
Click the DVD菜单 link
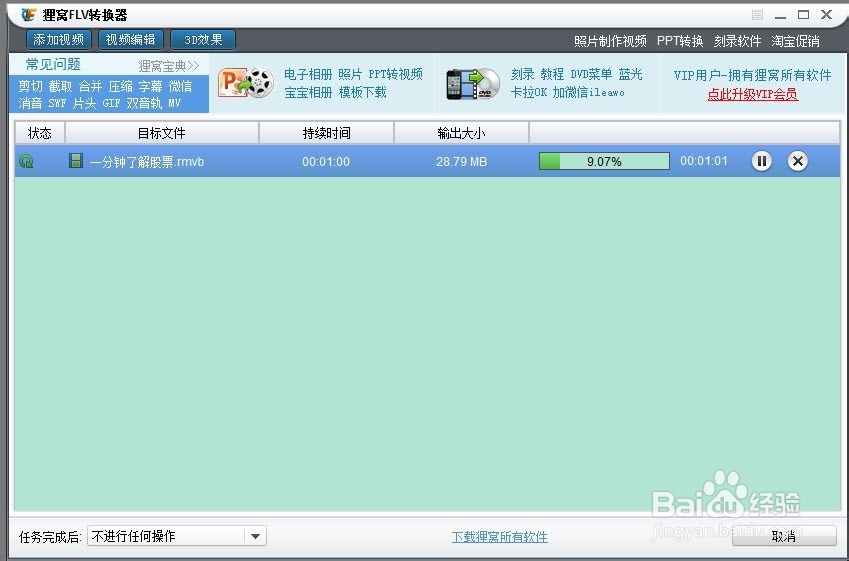[x=592, y=74]
